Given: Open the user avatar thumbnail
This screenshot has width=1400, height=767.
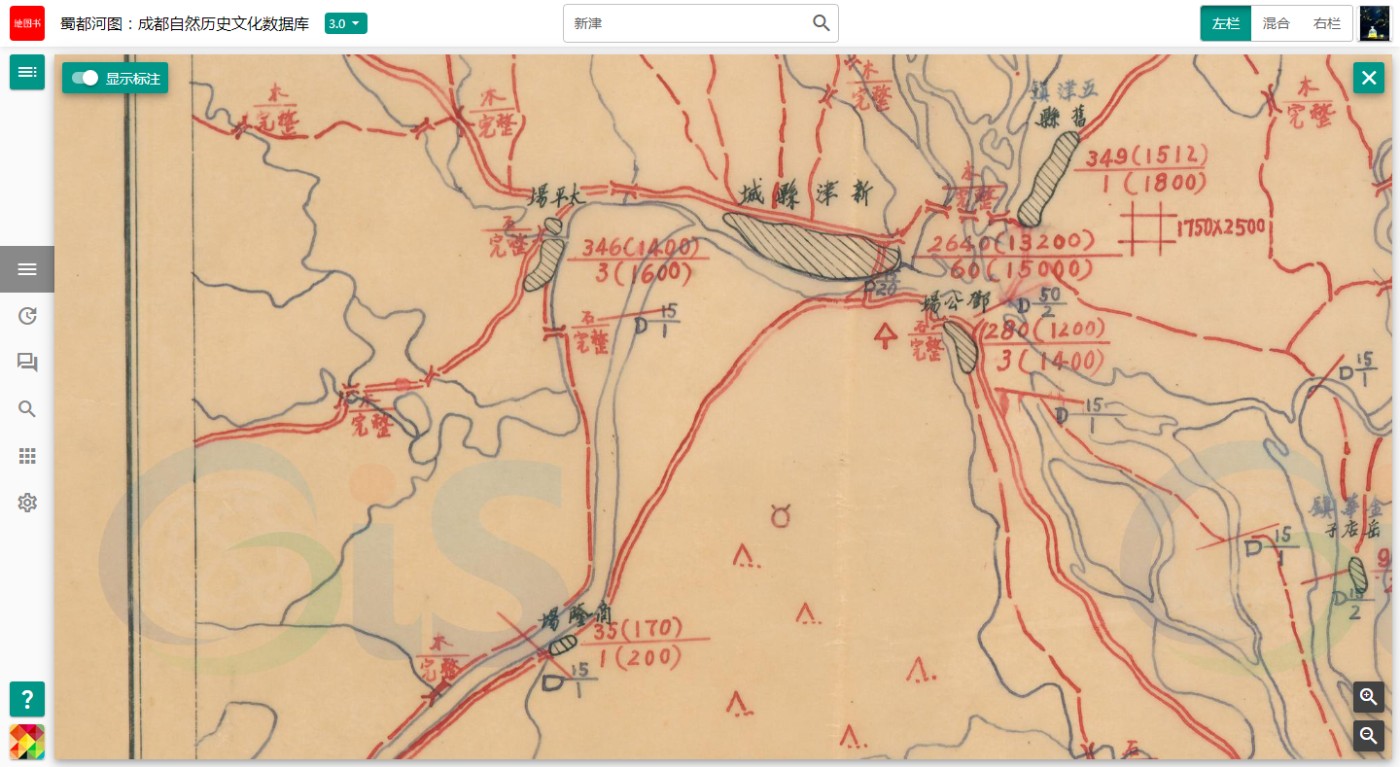Looking at the screenshot, I should (x=1375, y=23).
